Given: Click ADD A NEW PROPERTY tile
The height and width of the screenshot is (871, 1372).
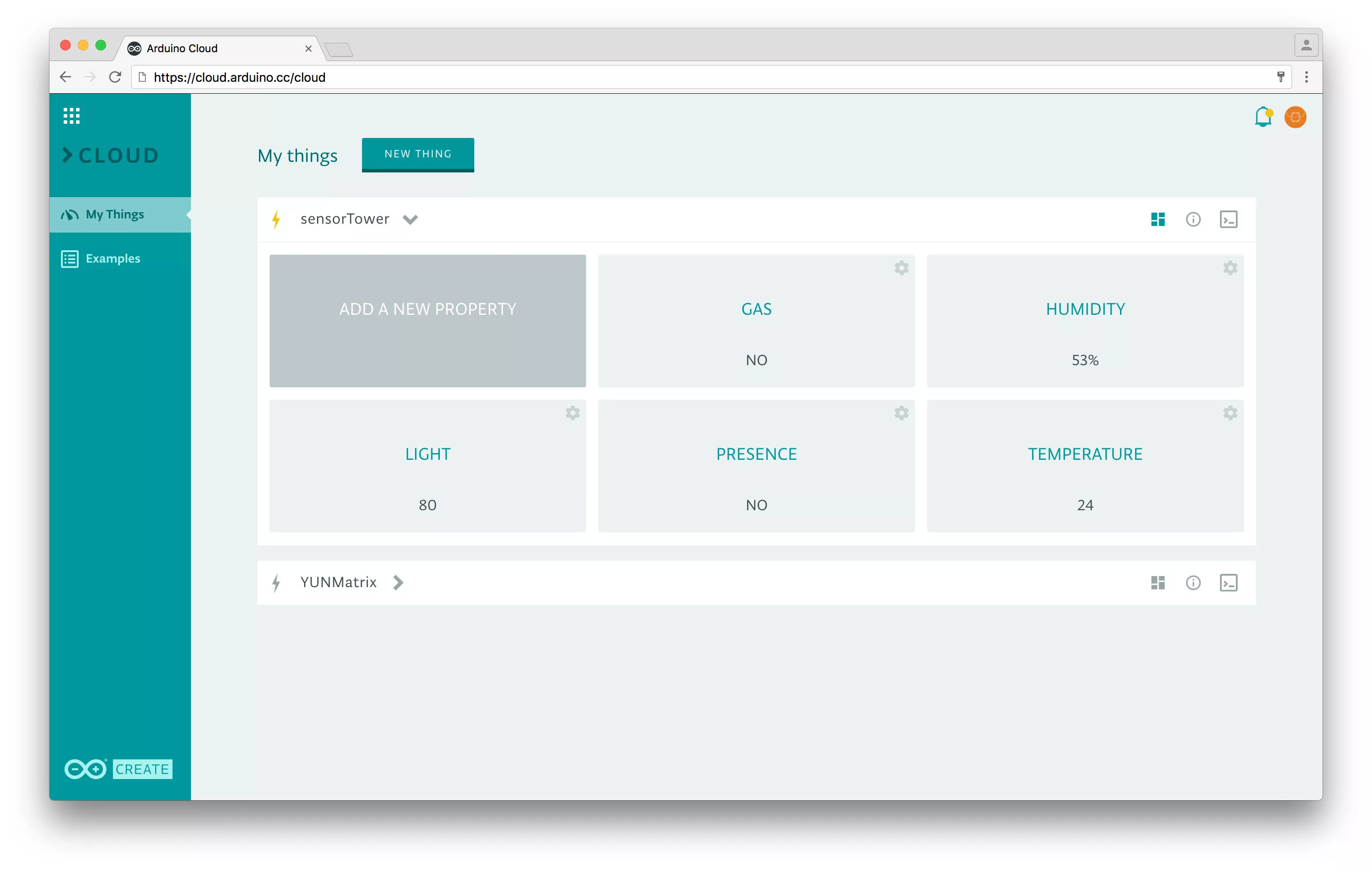Looking at the screenshot, I should (428, 320).
